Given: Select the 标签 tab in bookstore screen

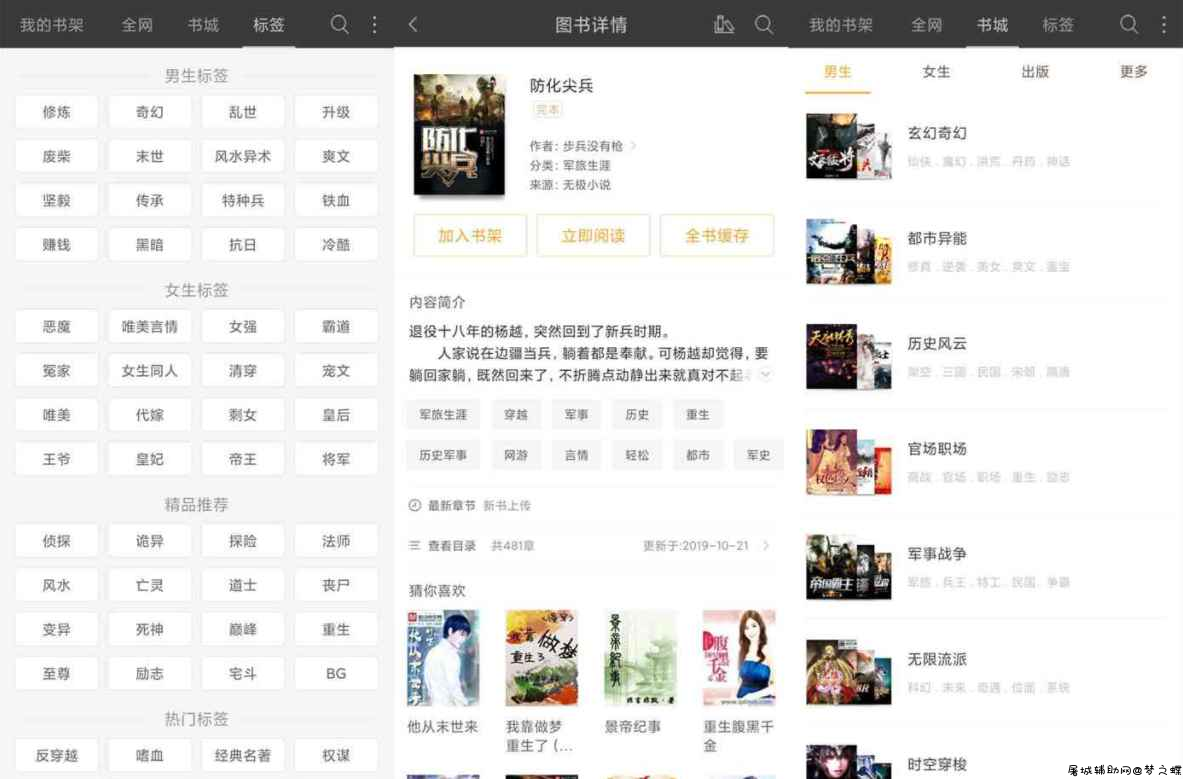Looking at the screenshot, I should pos(1058,25).
